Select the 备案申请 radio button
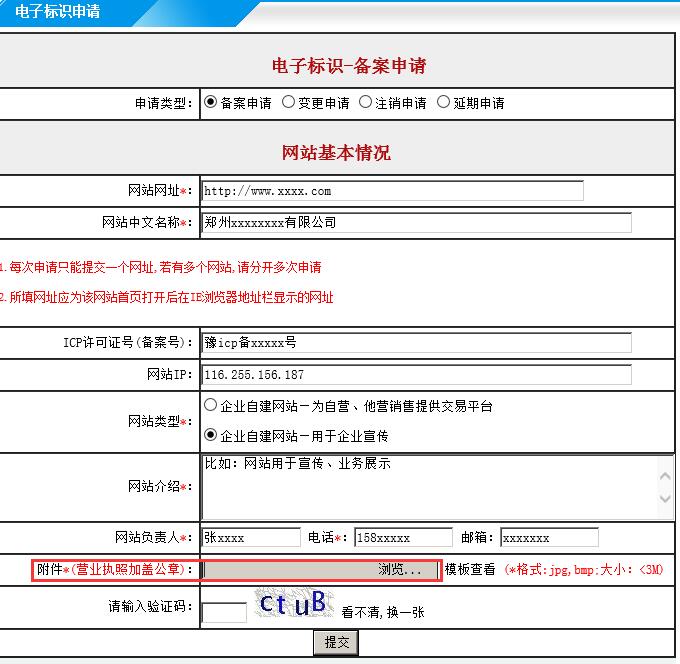The image size is (680, 664). [x=211, y=102]
